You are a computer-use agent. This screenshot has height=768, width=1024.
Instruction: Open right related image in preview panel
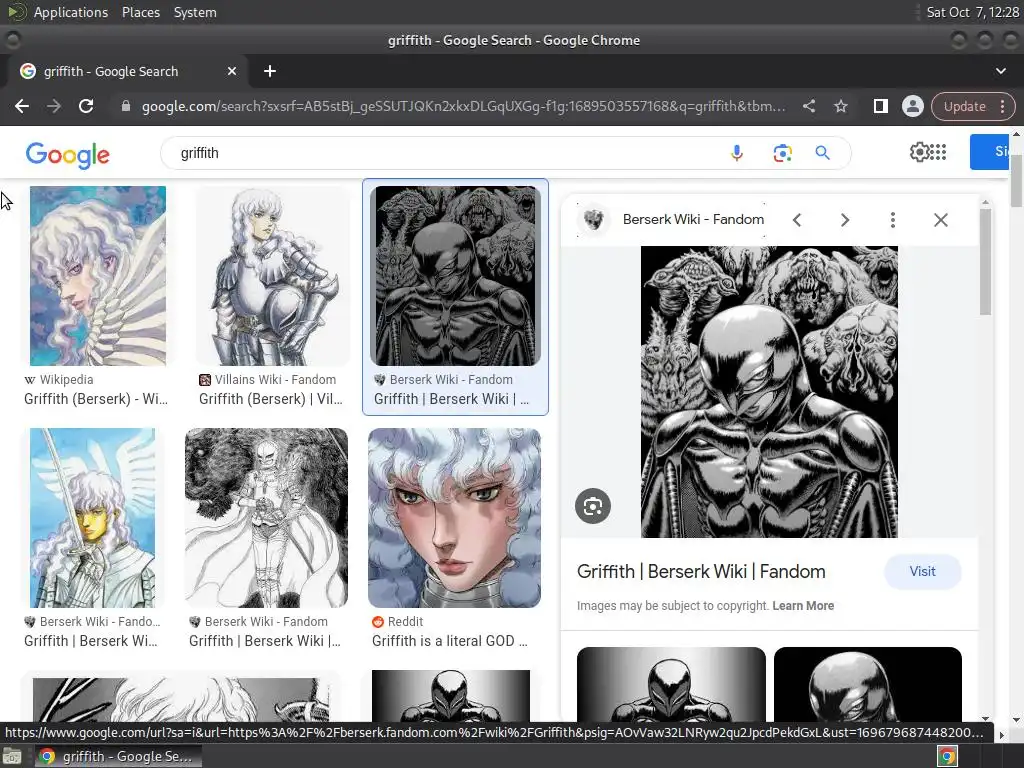[x=868, y=684]
